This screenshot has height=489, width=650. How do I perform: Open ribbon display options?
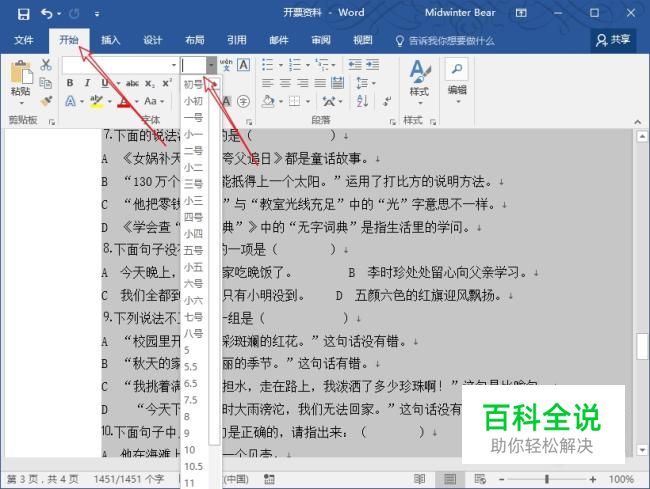521,13
